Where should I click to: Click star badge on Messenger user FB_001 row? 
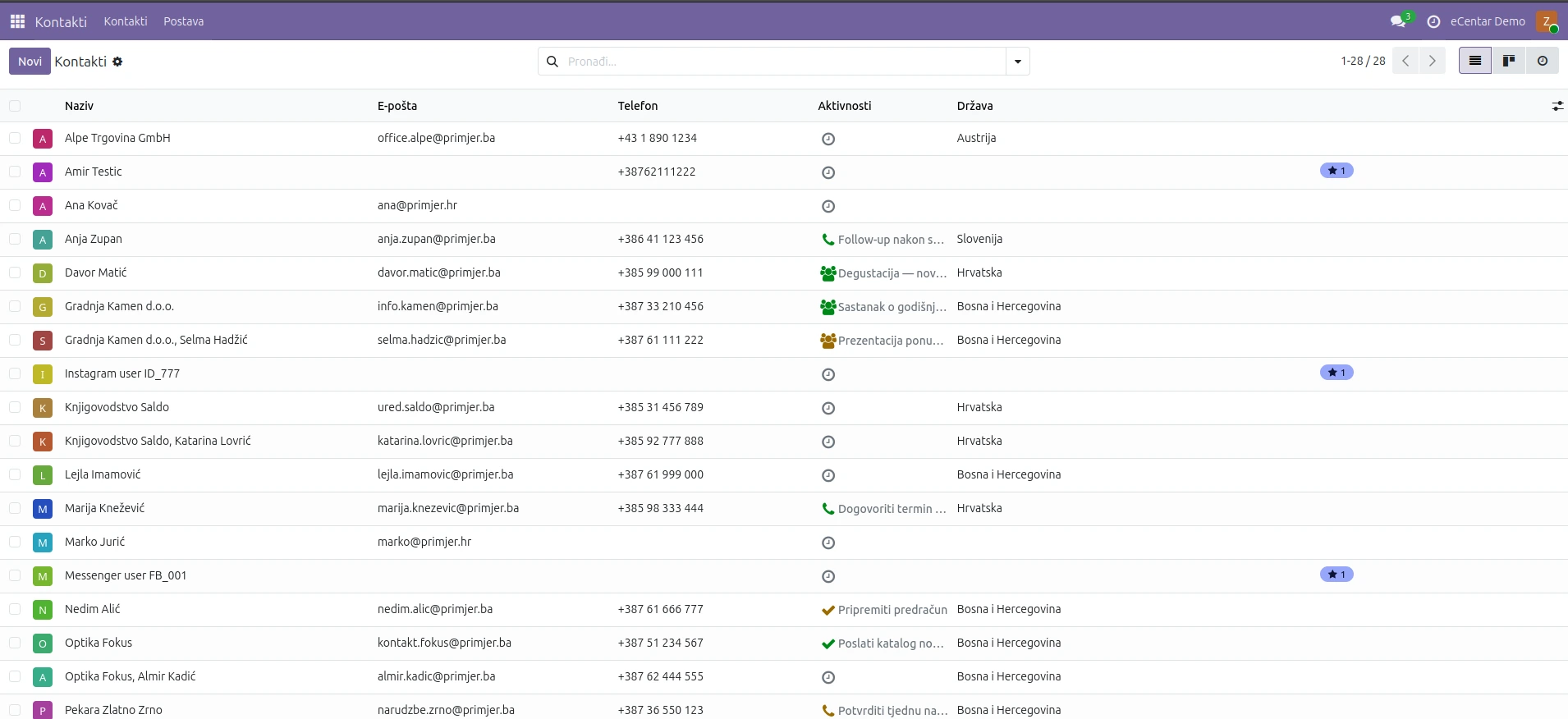1336,575
